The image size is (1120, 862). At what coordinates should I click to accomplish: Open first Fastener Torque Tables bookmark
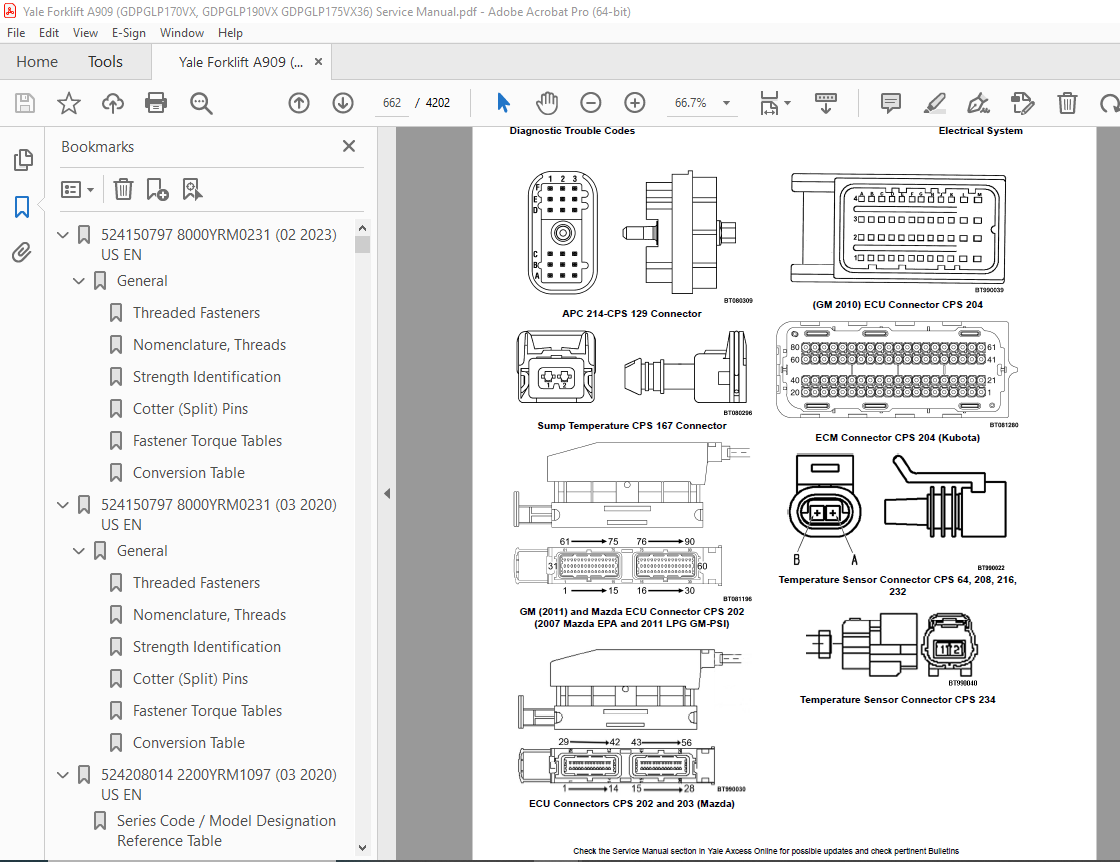[x=207, y=441]
